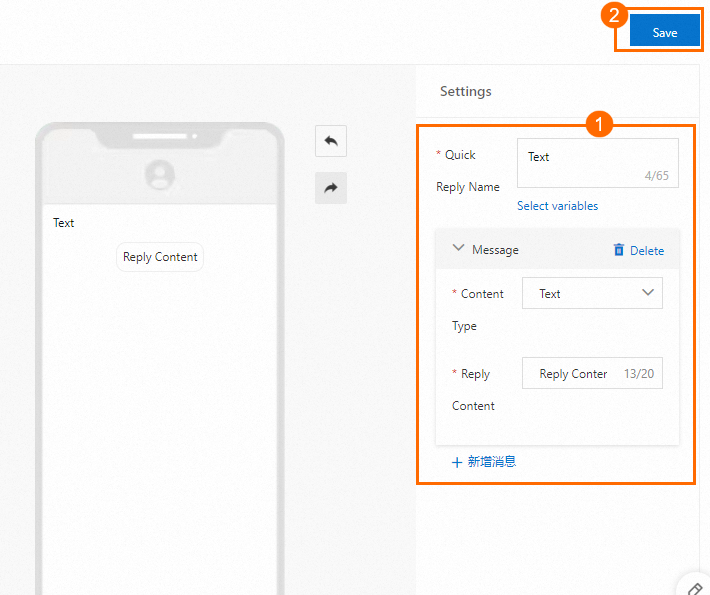Click the Settings panel heading
This screenshot has height=595, width=710.
(x=465, y=91)
